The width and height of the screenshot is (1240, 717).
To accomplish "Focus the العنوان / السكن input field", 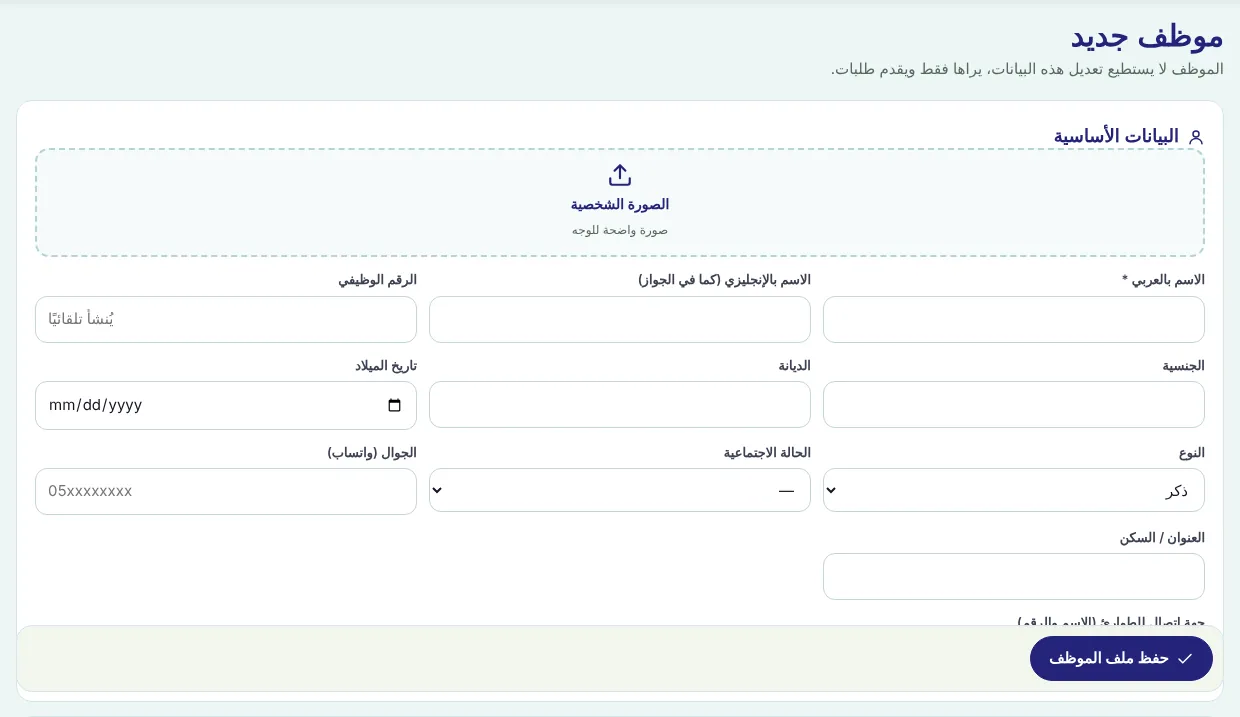I will [x=1013, y=576].
